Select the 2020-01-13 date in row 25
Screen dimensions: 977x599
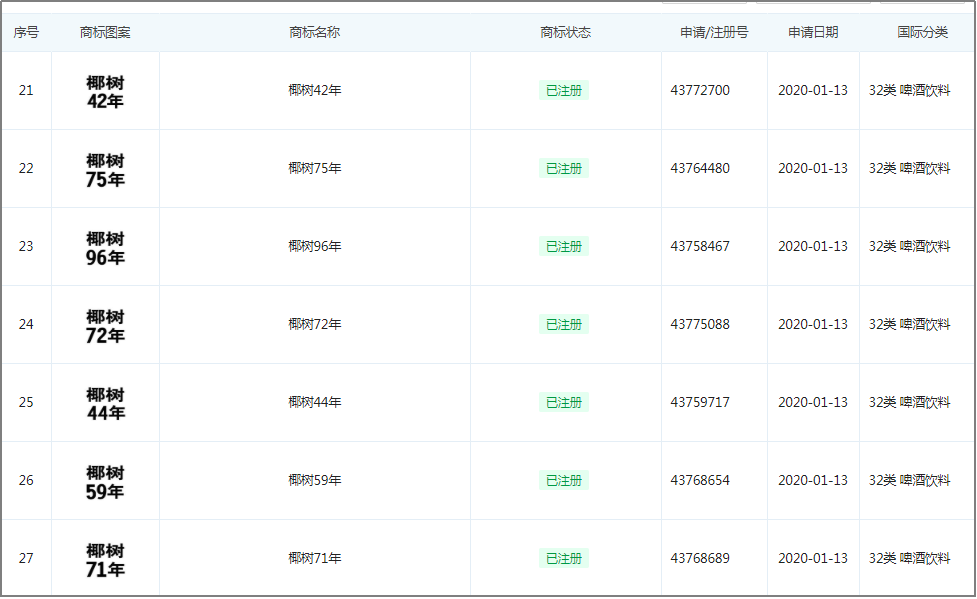pos(813,402)
